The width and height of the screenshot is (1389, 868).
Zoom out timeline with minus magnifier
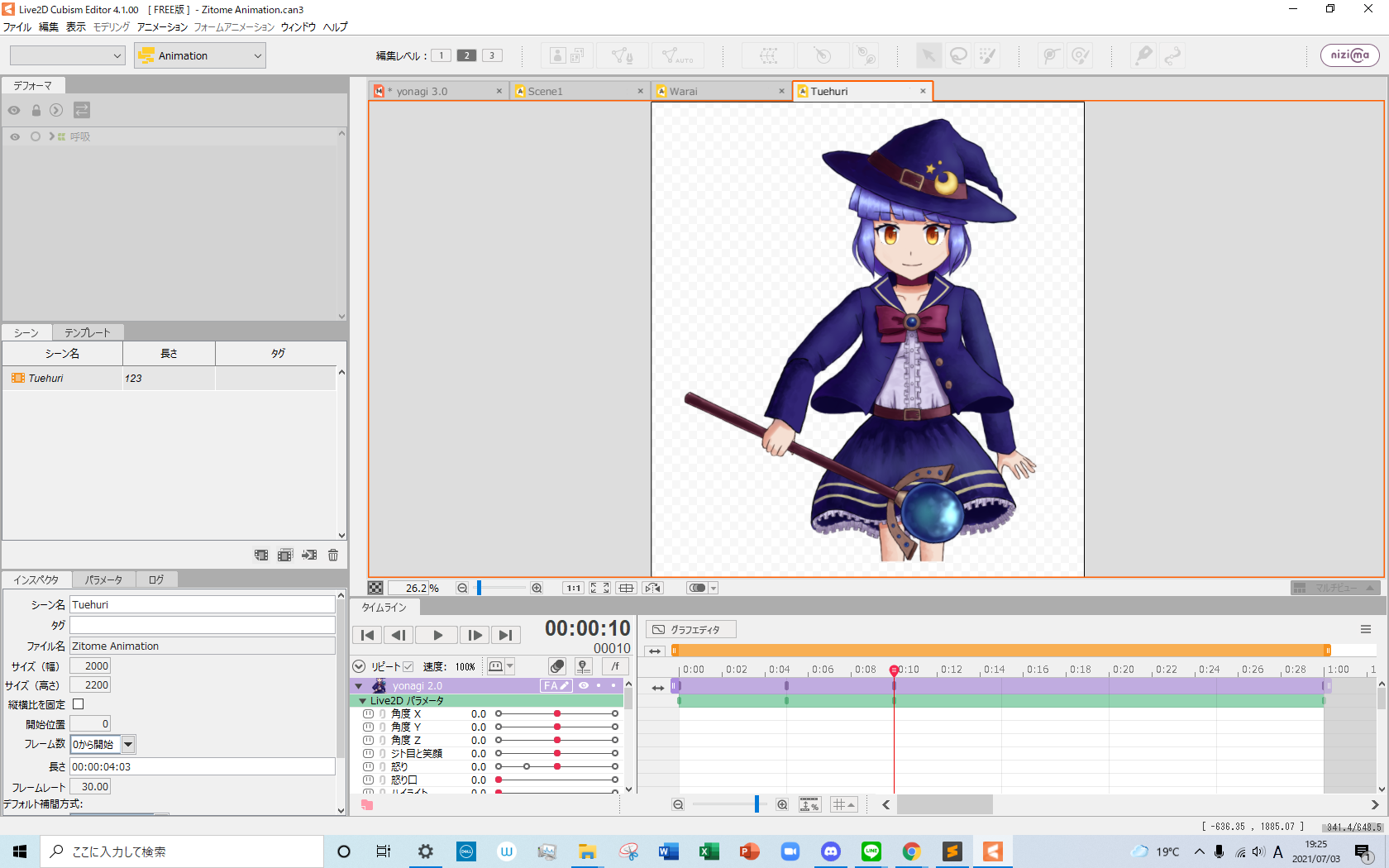tap(678, 804)
